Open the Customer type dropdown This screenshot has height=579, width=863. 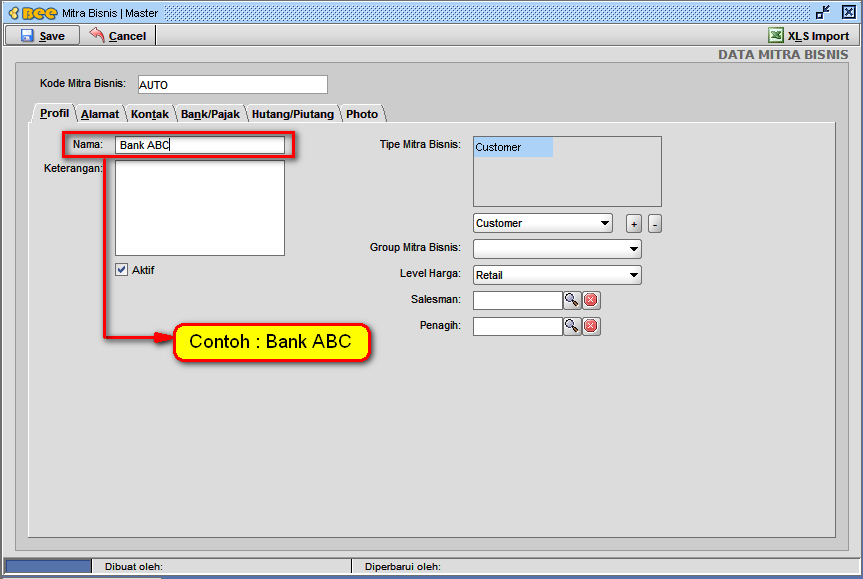click(x=542, y=223)
